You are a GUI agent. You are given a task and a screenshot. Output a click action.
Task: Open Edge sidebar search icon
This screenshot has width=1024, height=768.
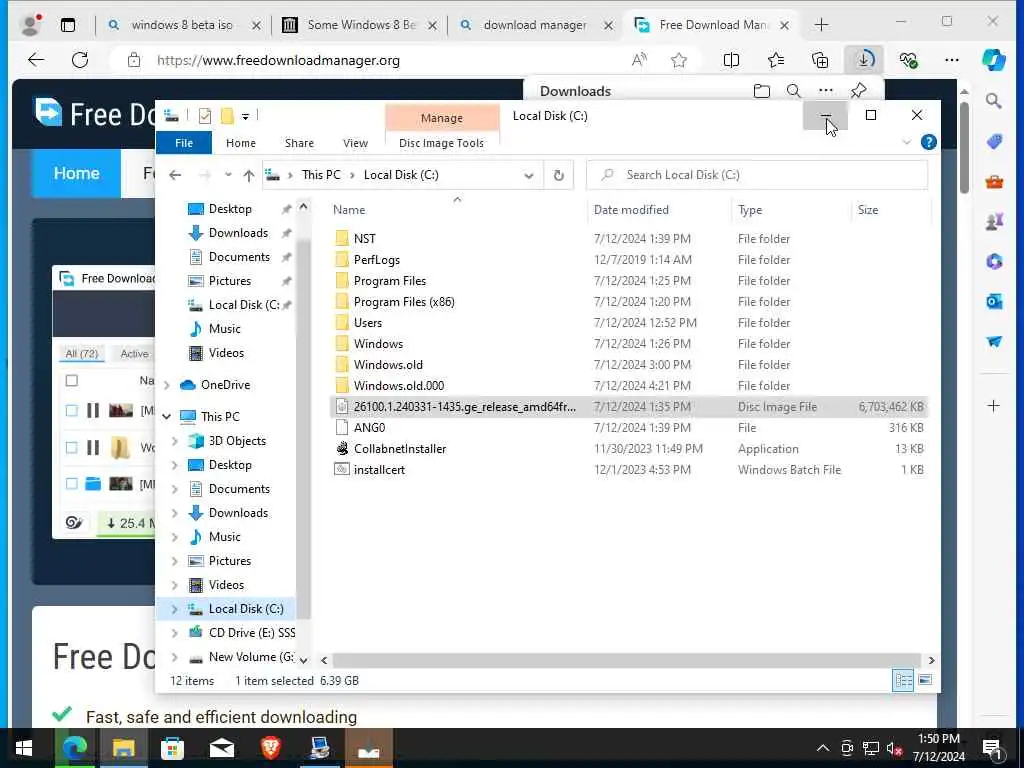pos(993,101)
